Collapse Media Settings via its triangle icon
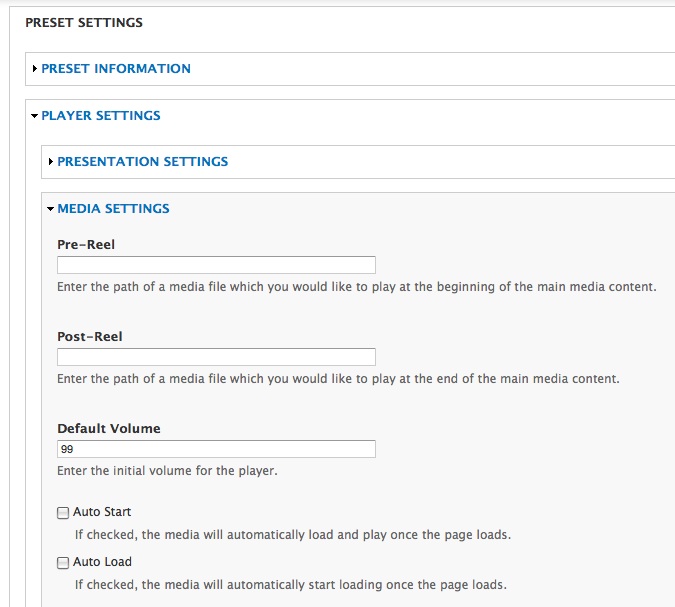Viewport: 675px width, 607px height. [x=50, y=209]
